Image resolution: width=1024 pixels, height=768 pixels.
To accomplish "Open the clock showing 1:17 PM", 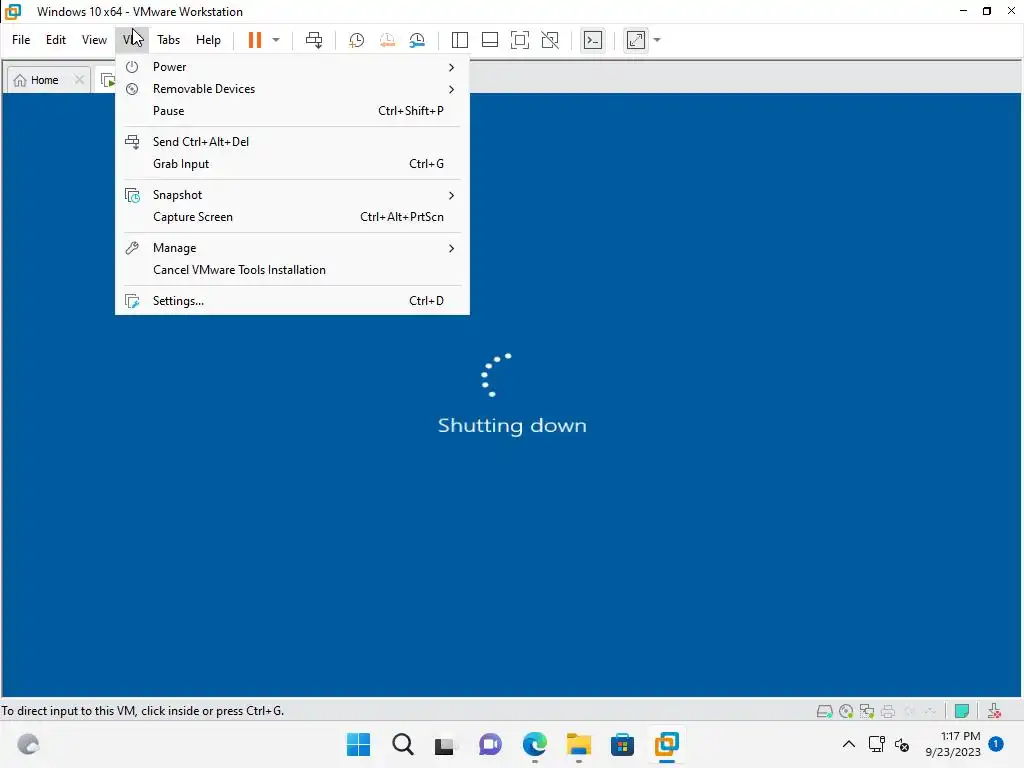I will point(953,744).
